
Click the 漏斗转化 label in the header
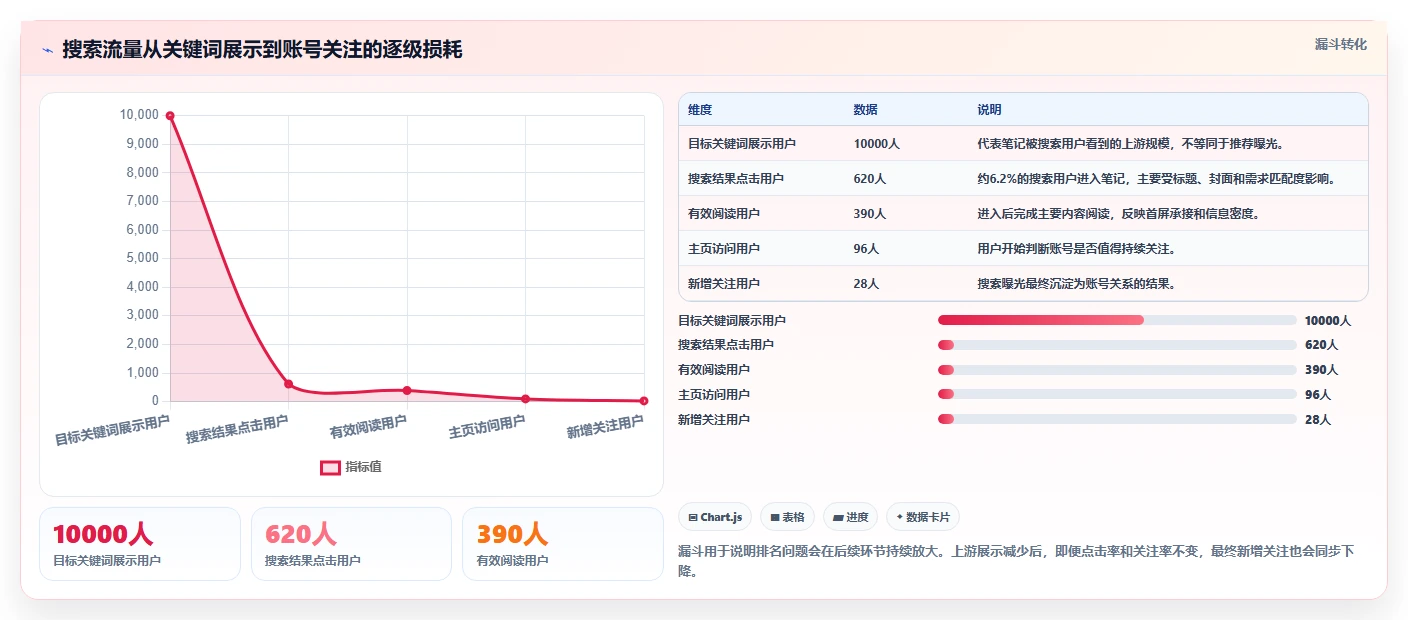[1340, 44]
